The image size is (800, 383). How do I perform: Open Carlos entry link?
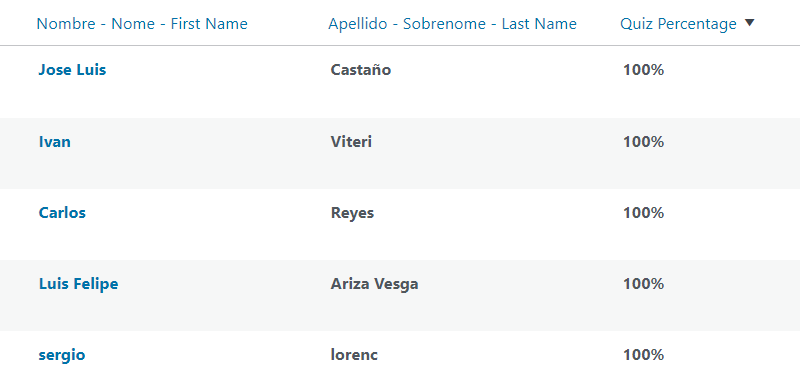click(62, 212)
